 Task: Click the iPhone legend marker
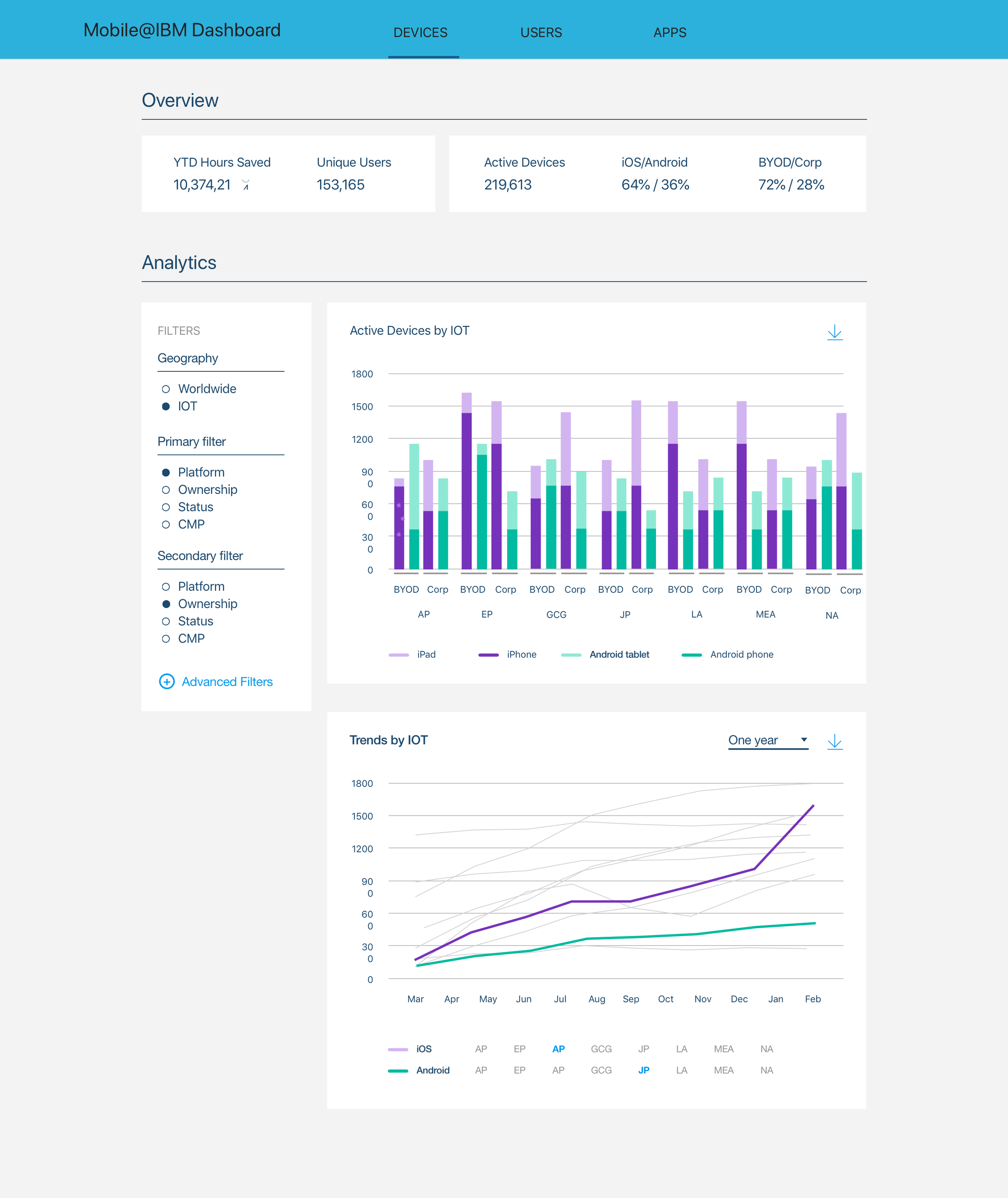coord(488,655)
